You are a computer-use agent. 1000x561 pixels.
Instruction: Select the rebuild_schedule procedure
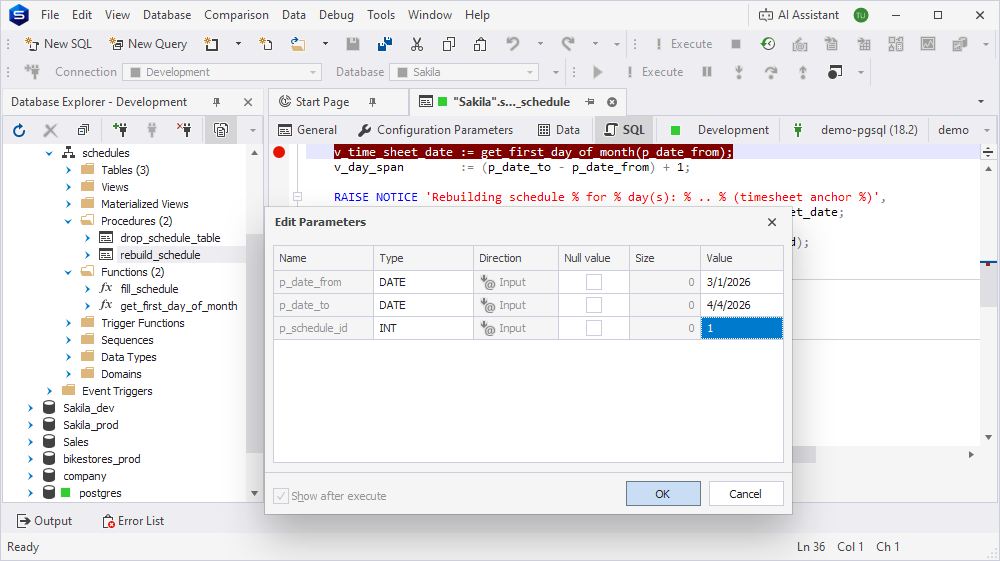160,255
